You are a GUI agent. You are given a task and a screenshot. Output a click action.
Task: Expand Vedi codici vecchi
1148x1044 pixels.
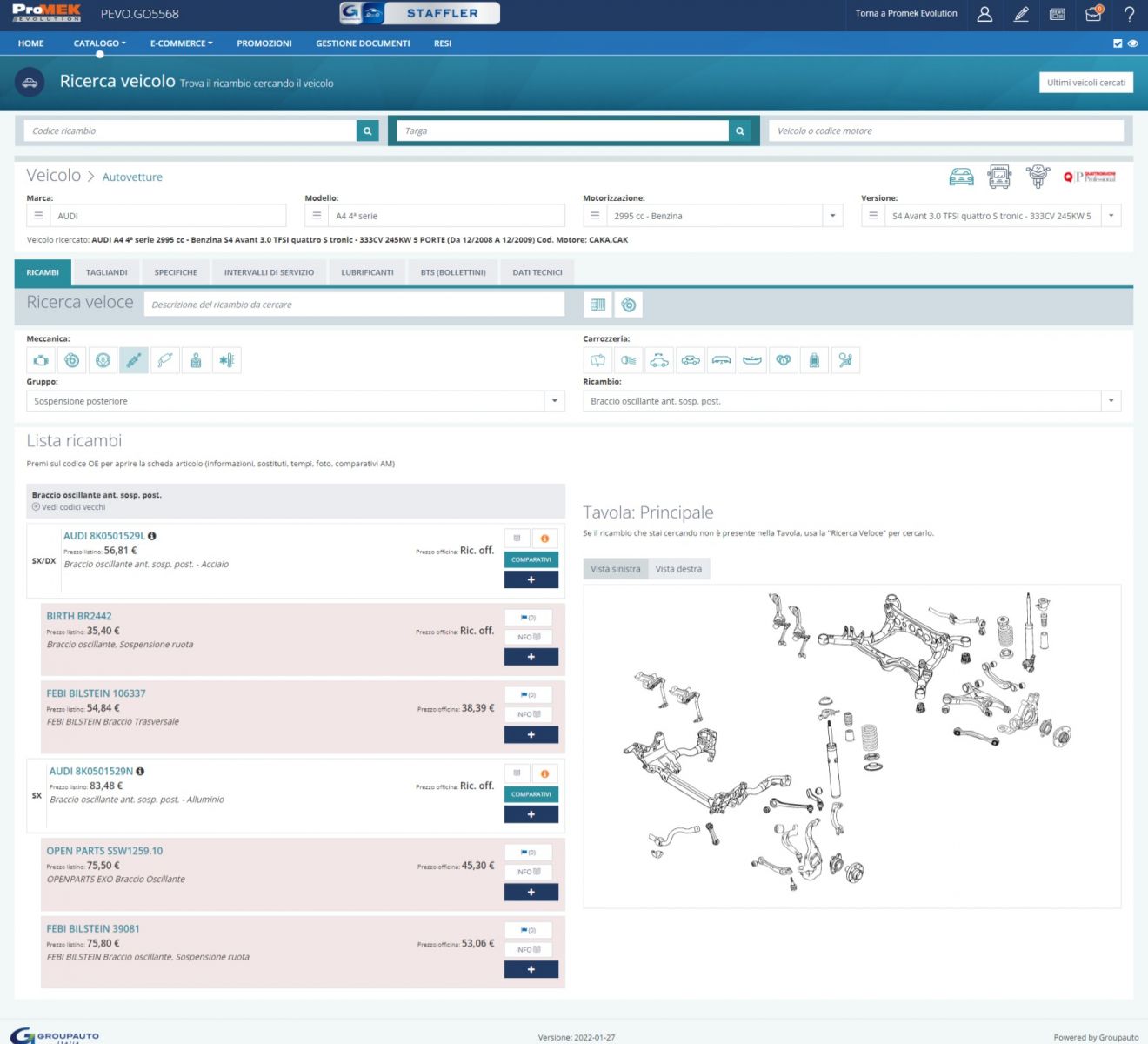tap(69, 507)
